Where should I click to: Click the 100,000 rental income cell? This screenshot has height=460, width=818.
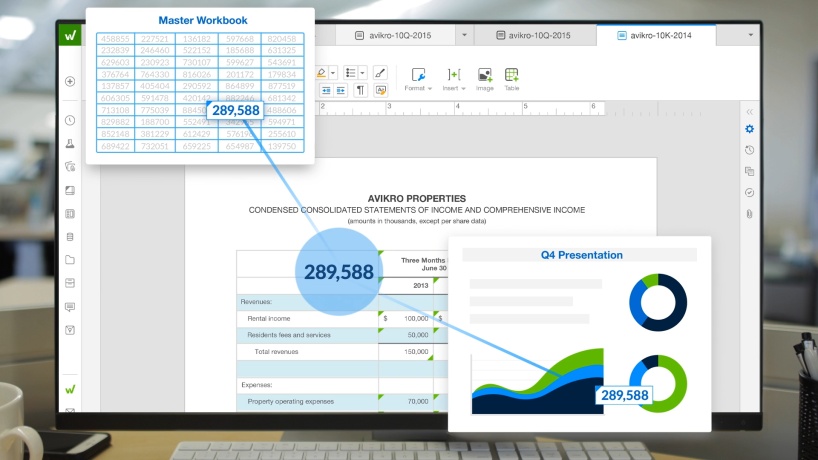[406, 318]
